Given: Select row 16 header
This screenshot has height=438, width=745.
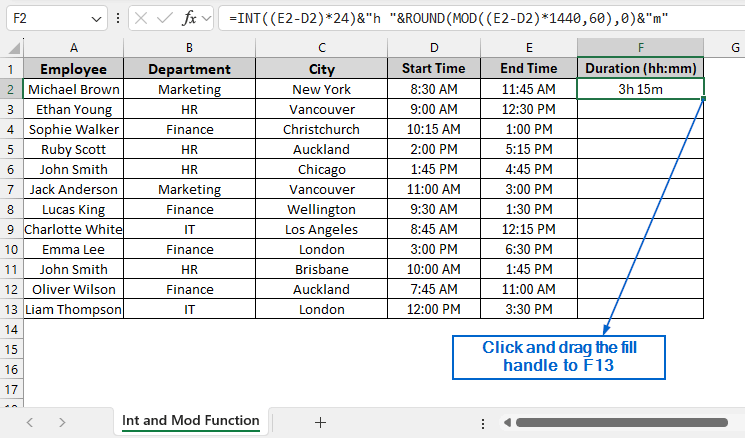Looking at the screenshot, I should 11,370.
